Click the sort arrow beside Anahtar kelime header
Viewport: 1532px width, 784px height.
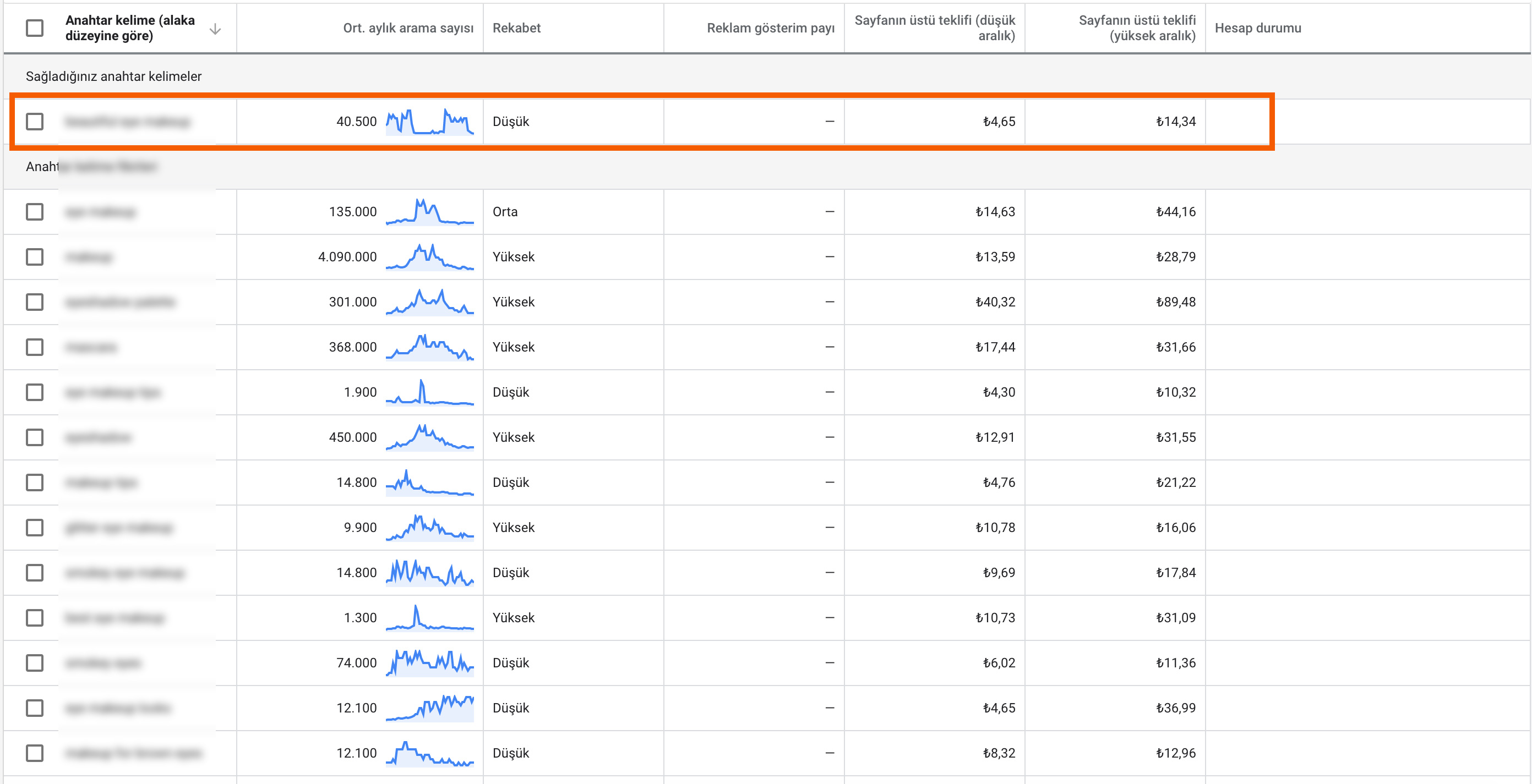click(215, 29)
